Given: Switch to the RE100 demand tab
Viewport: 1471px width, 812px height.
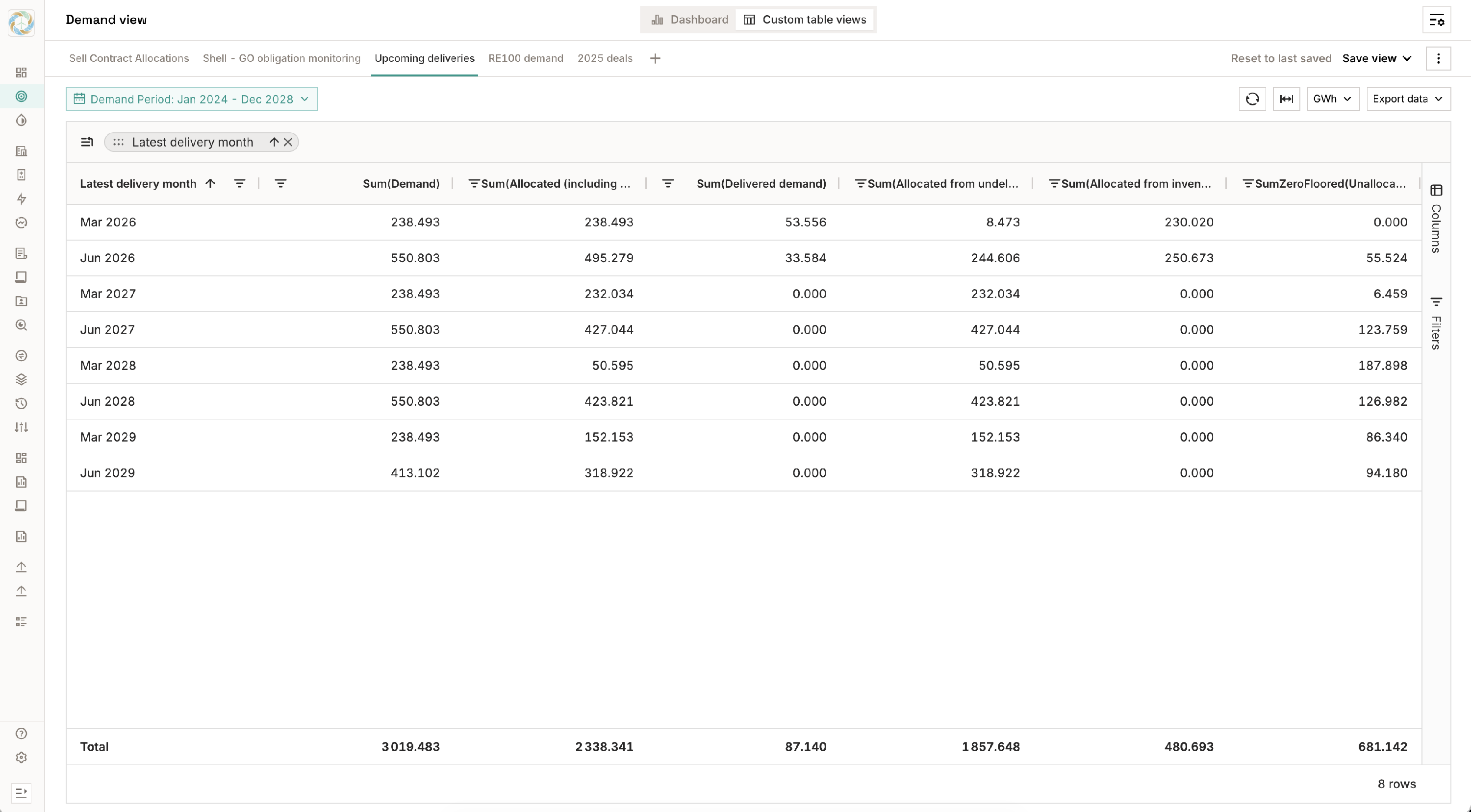Looking at the screenshot, I should coord(525,58).
